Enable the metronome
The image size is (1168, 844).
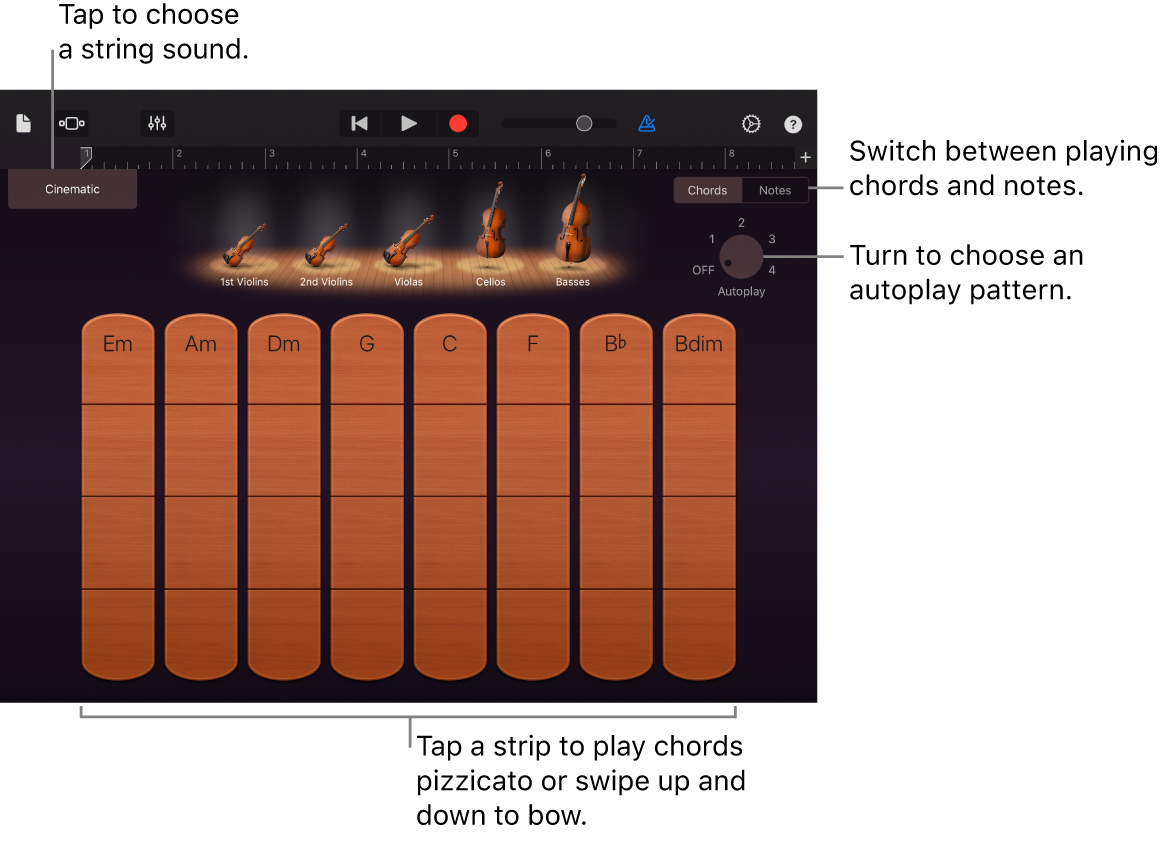click(x=647, y=123)
